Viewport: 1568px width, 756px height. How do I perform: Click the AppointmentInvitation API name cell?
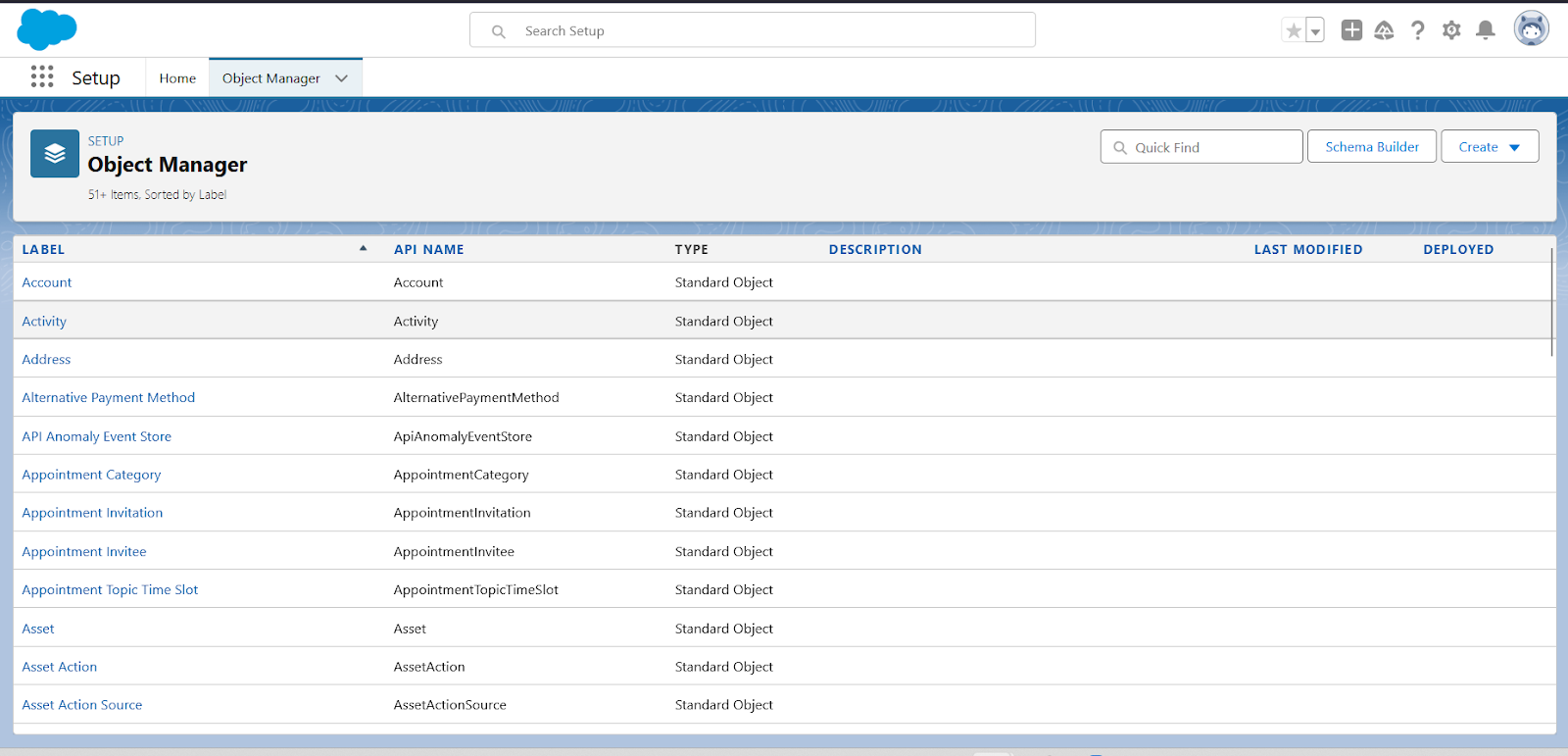(463, 513)
